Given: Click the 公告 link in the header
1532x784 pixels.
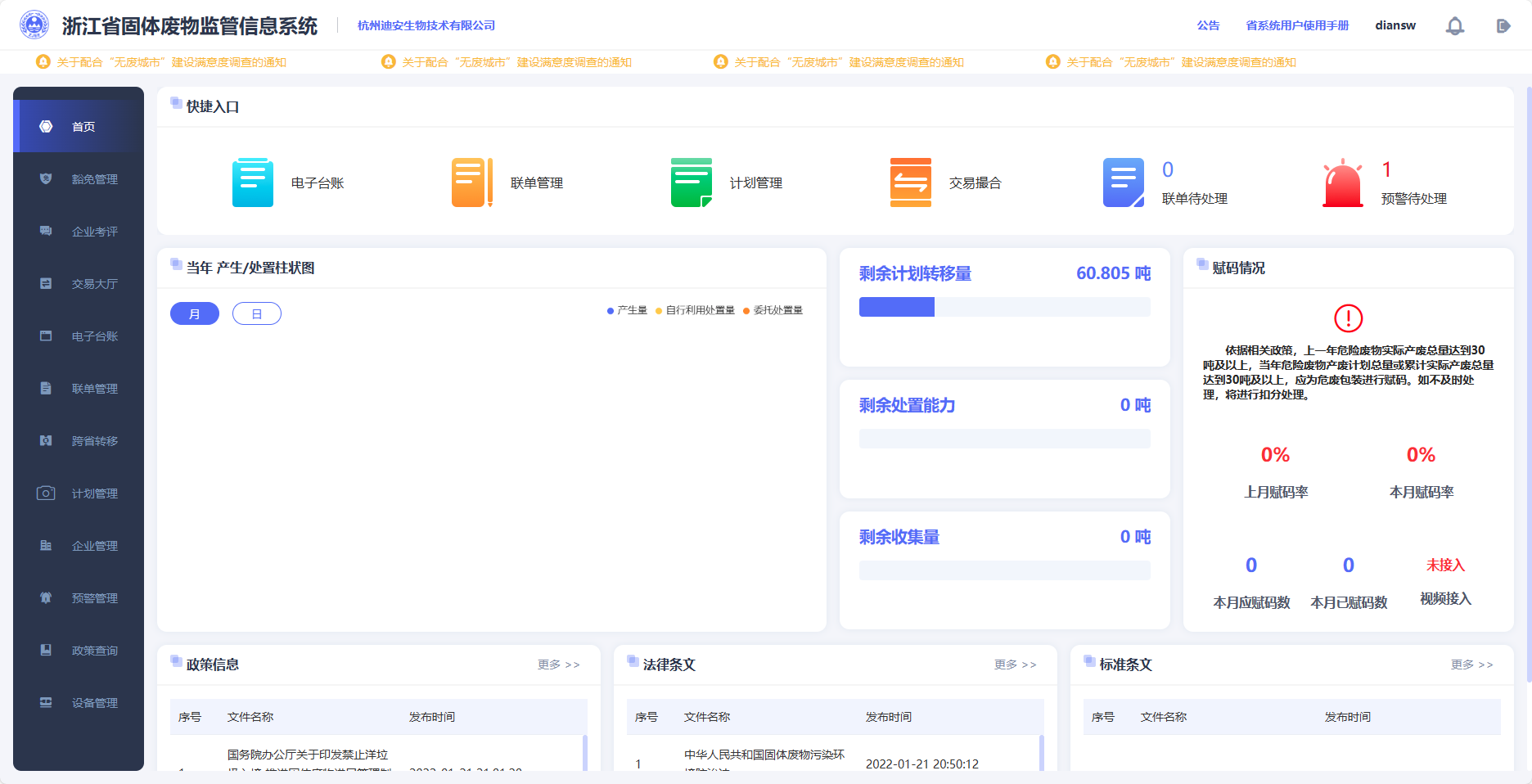Looking at the screenshot, I should [x=1208, y=25].
